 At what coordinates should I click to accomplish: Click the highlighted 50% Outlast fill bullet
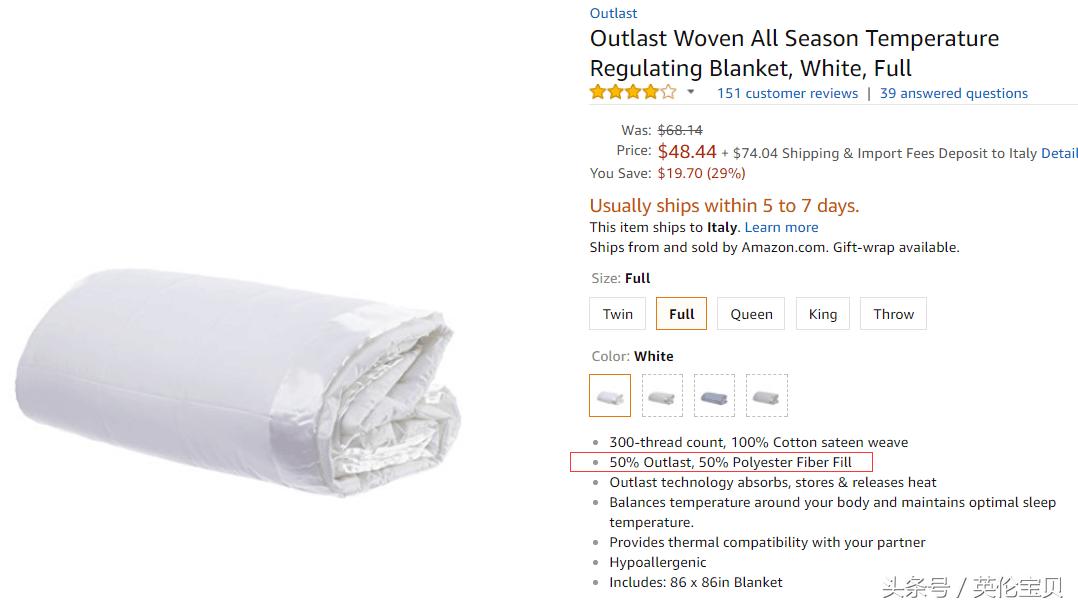tap(730, 462)
